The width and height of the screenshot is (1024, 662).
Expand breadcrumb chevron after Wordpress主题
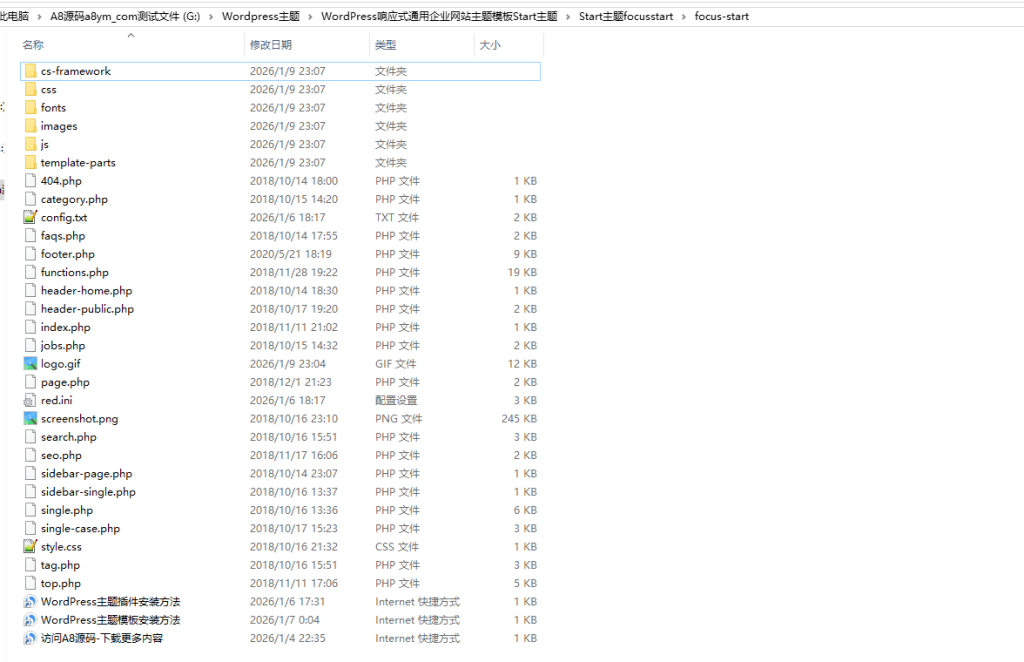pos(310,17)
